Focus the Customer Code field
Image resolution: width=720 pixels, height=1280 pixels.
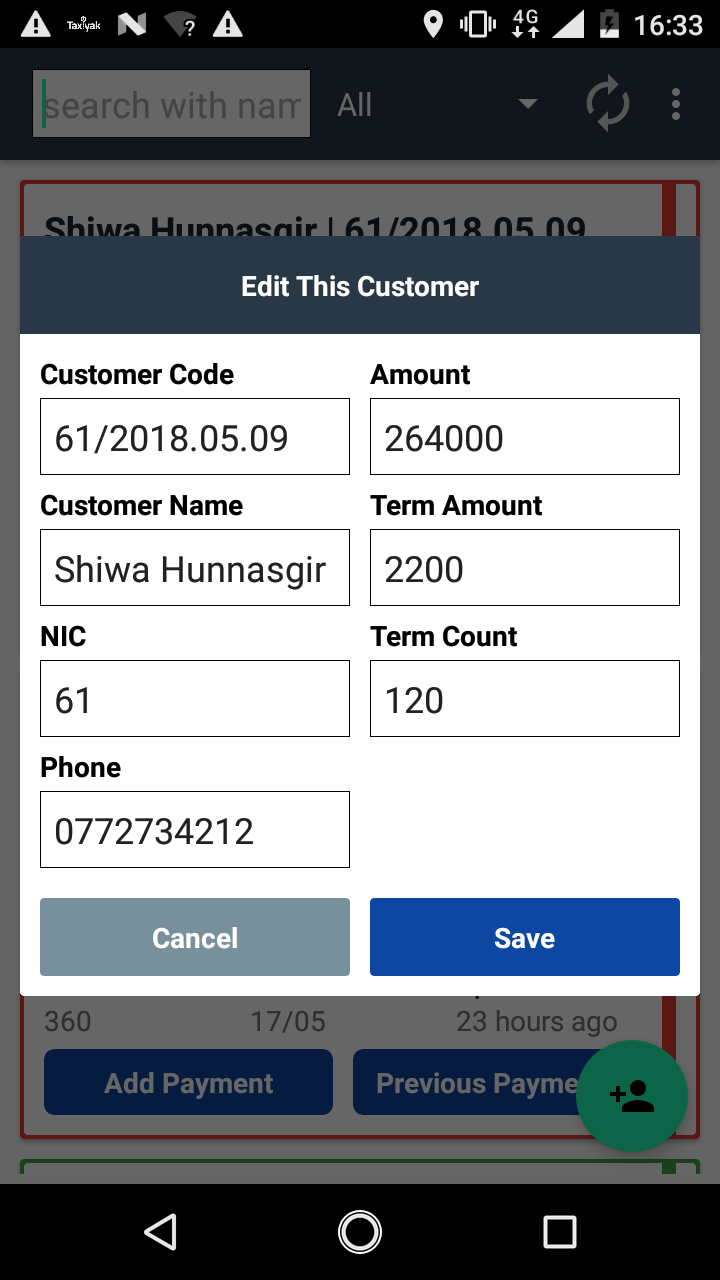click(x=195, y=437)
